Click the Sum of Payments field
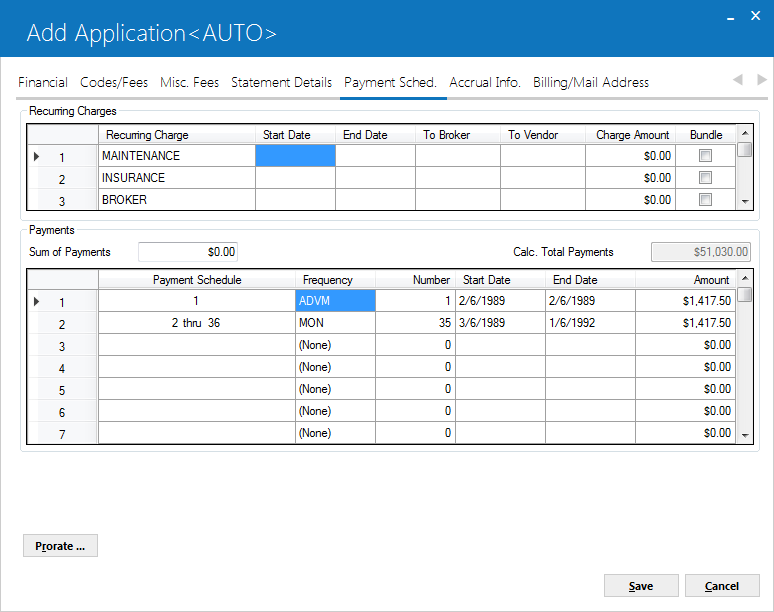 (x=188, y=252)
